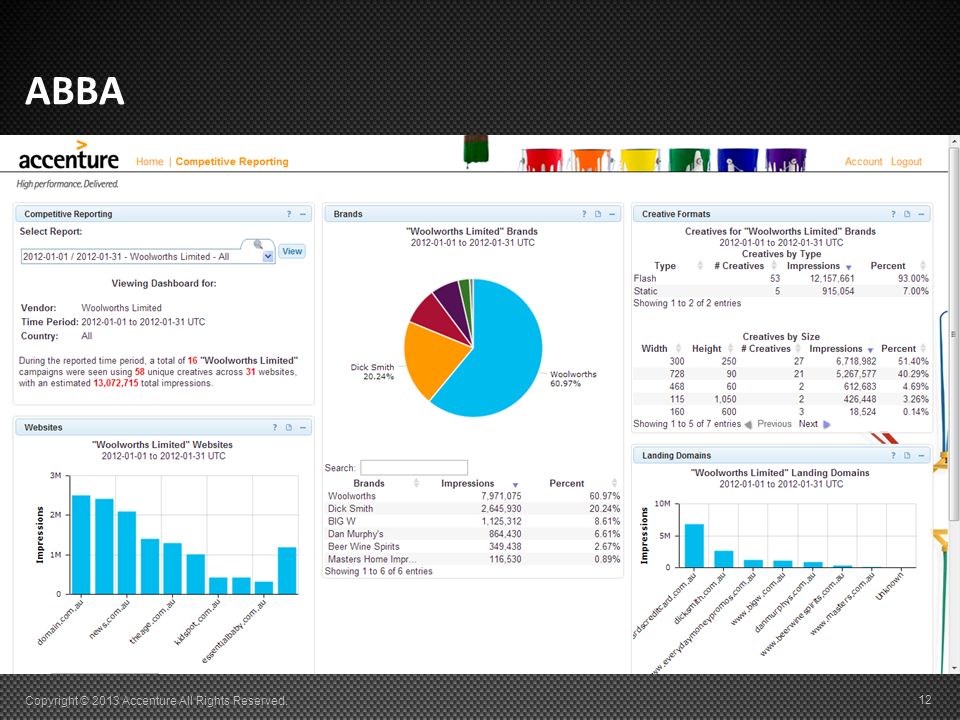Click the 13,072,715 total impressions figure
The height and width of the screenshot is (720, 960).
tap(116, 383)
